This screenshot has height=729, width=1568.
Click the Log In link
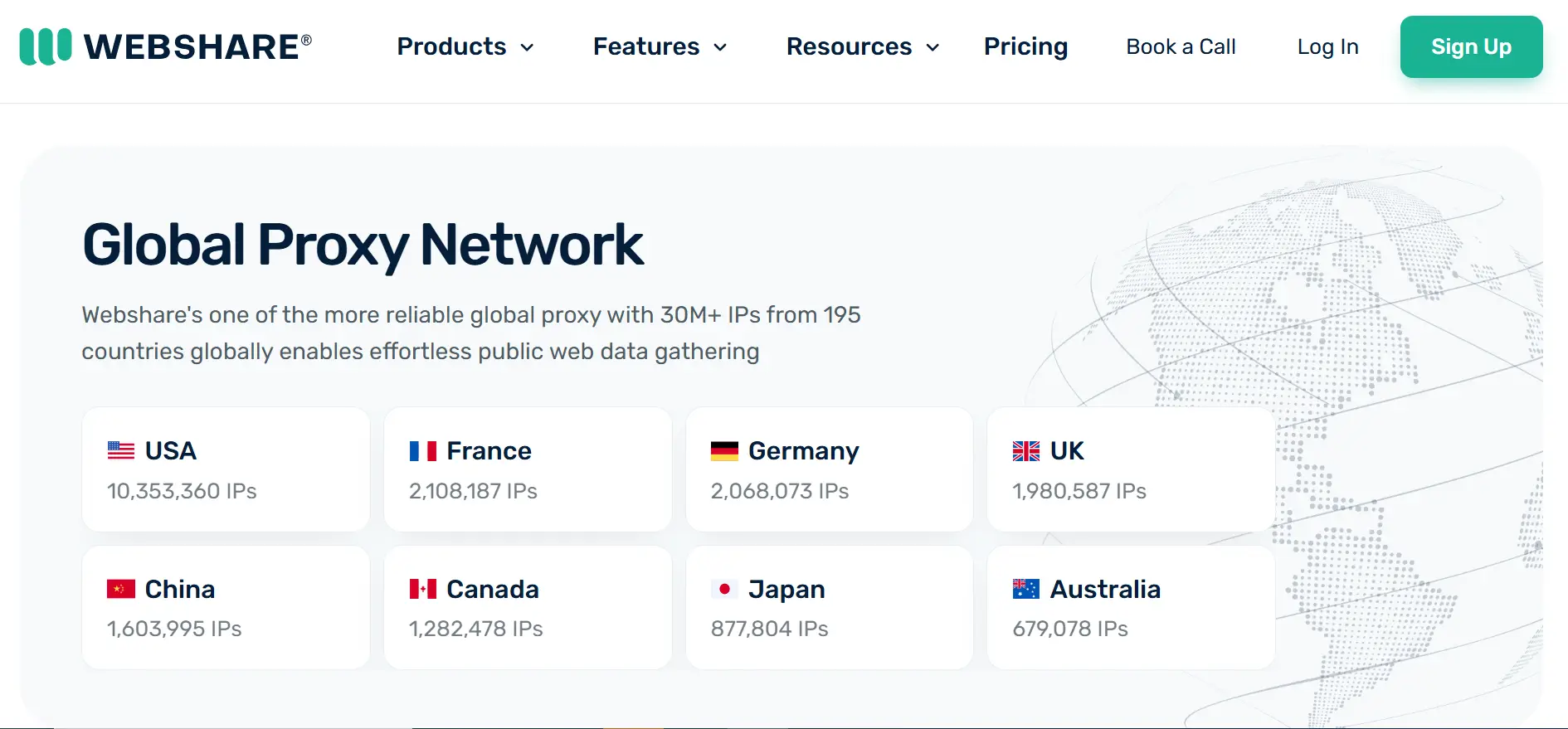point(1327,46)
